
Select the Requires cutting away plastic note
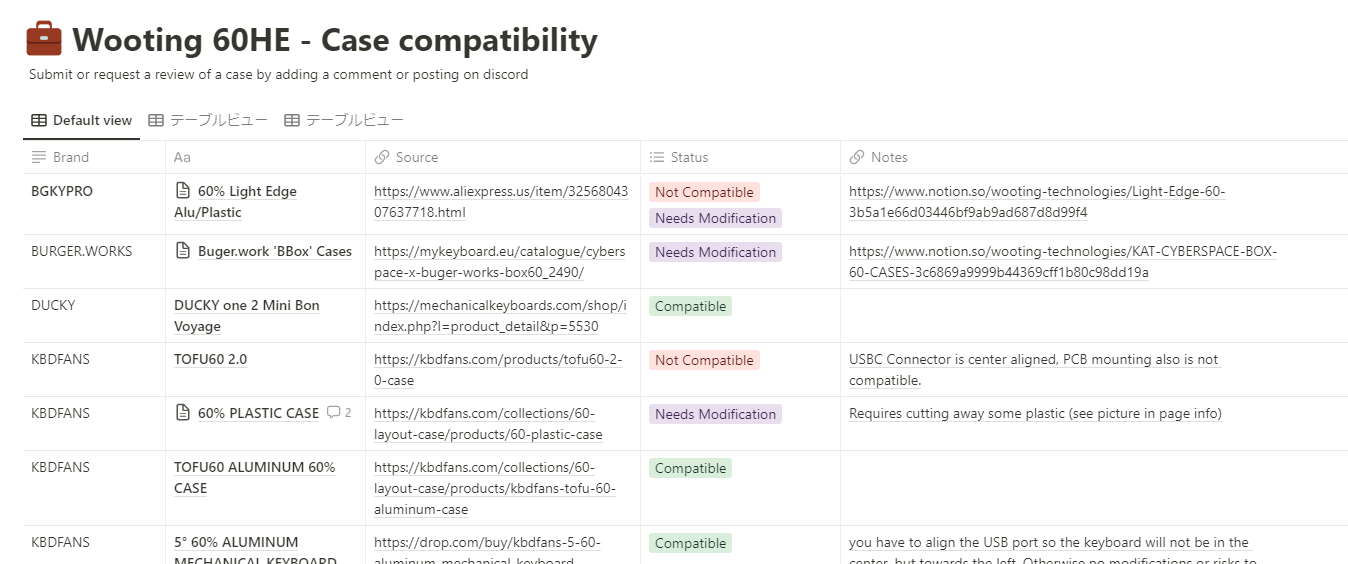click(x=1035, y=413)
